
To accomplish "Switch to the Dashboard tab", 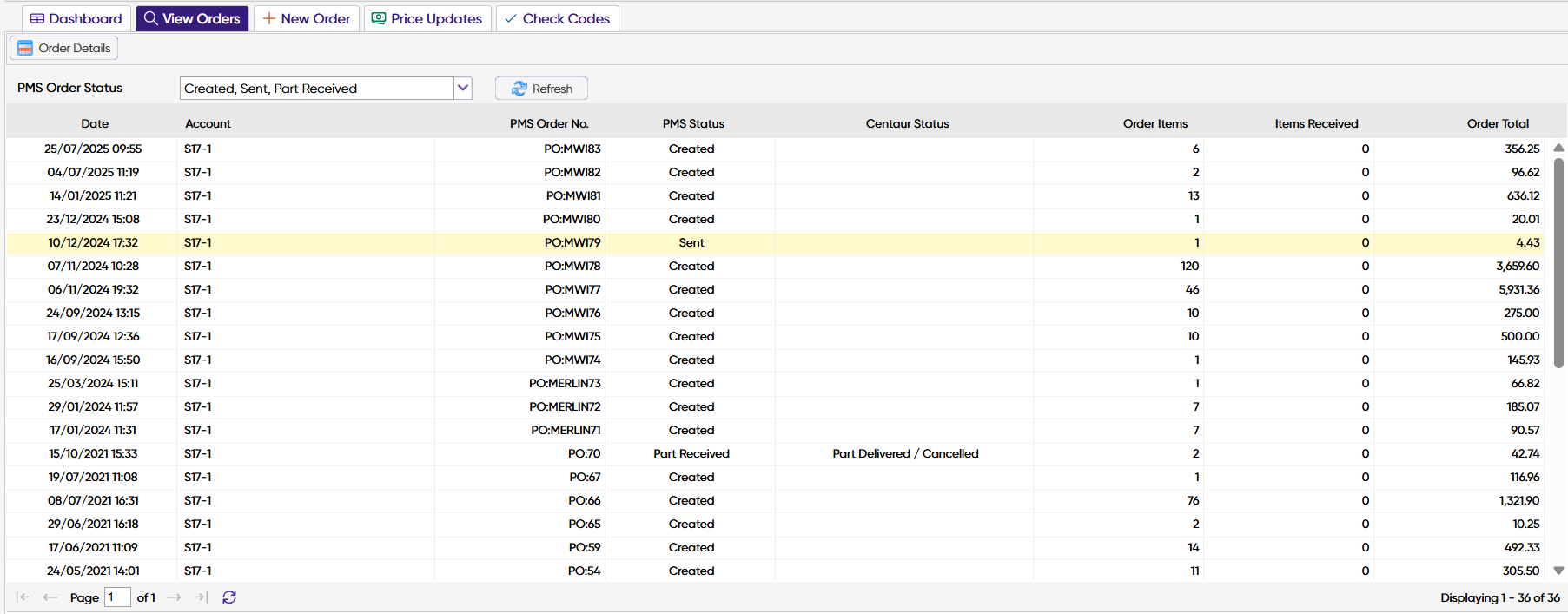I will (x=76, y=18).
